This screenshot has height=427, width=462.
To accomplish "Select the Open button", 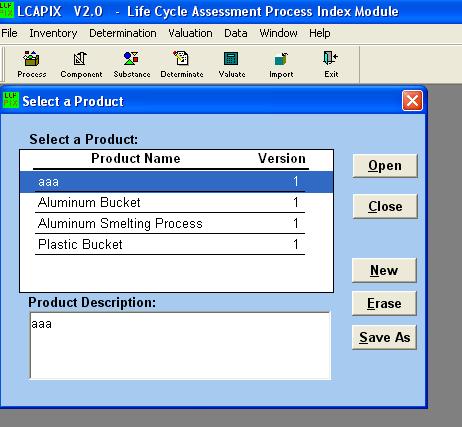I will click(385, 166).
